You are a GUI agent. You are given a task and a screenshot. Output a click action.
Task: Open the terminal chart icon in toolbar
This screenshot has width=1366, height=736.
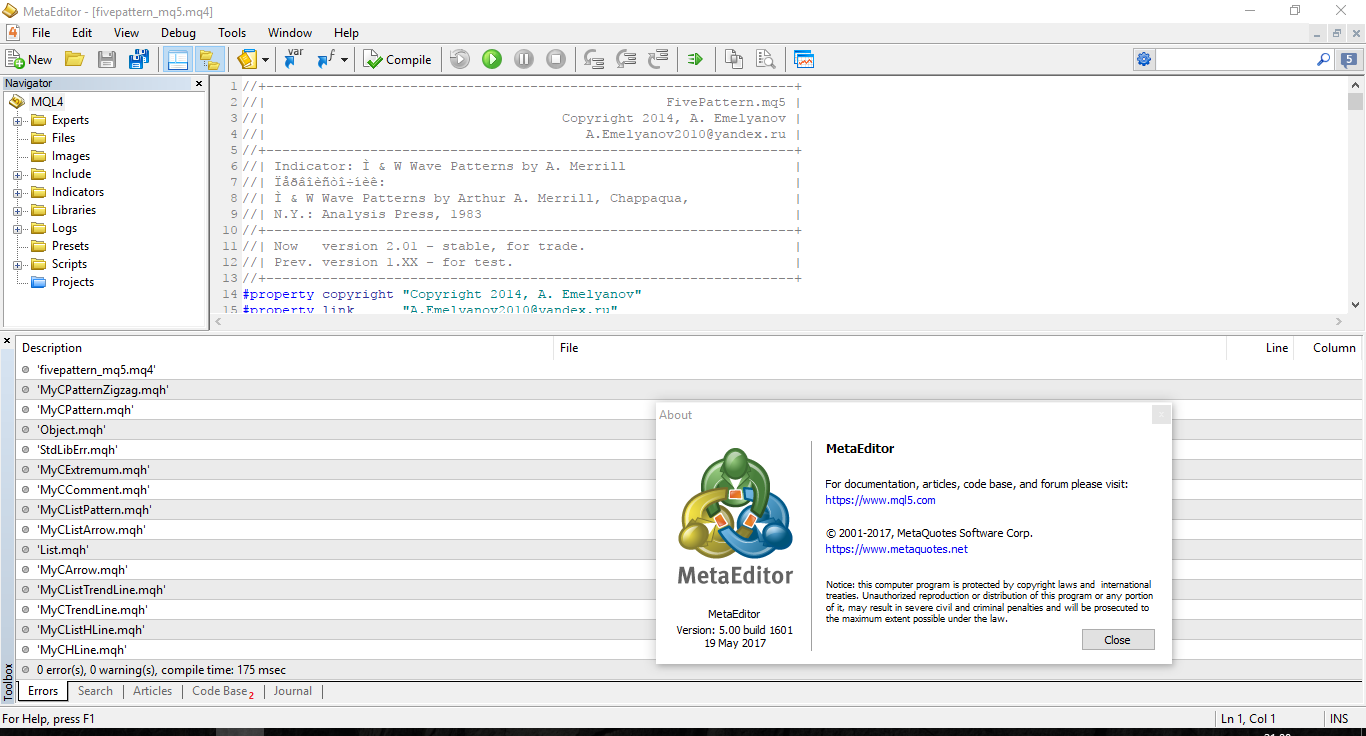[804, 60]
